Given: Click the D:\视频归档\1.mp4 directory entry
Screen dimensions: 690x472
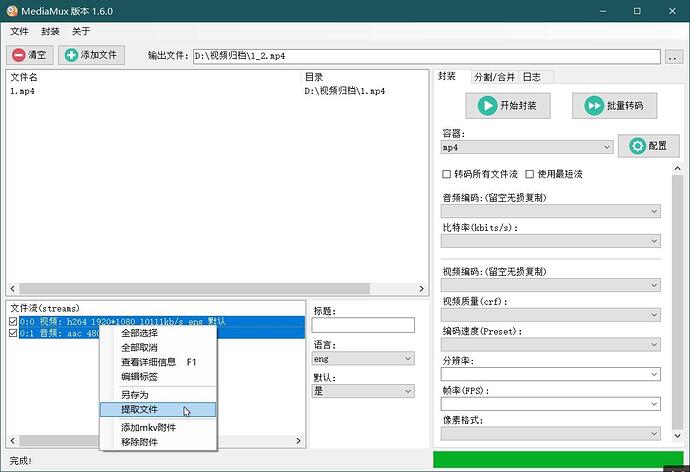Looking at the screenshot, I should (x=345, y=91).
